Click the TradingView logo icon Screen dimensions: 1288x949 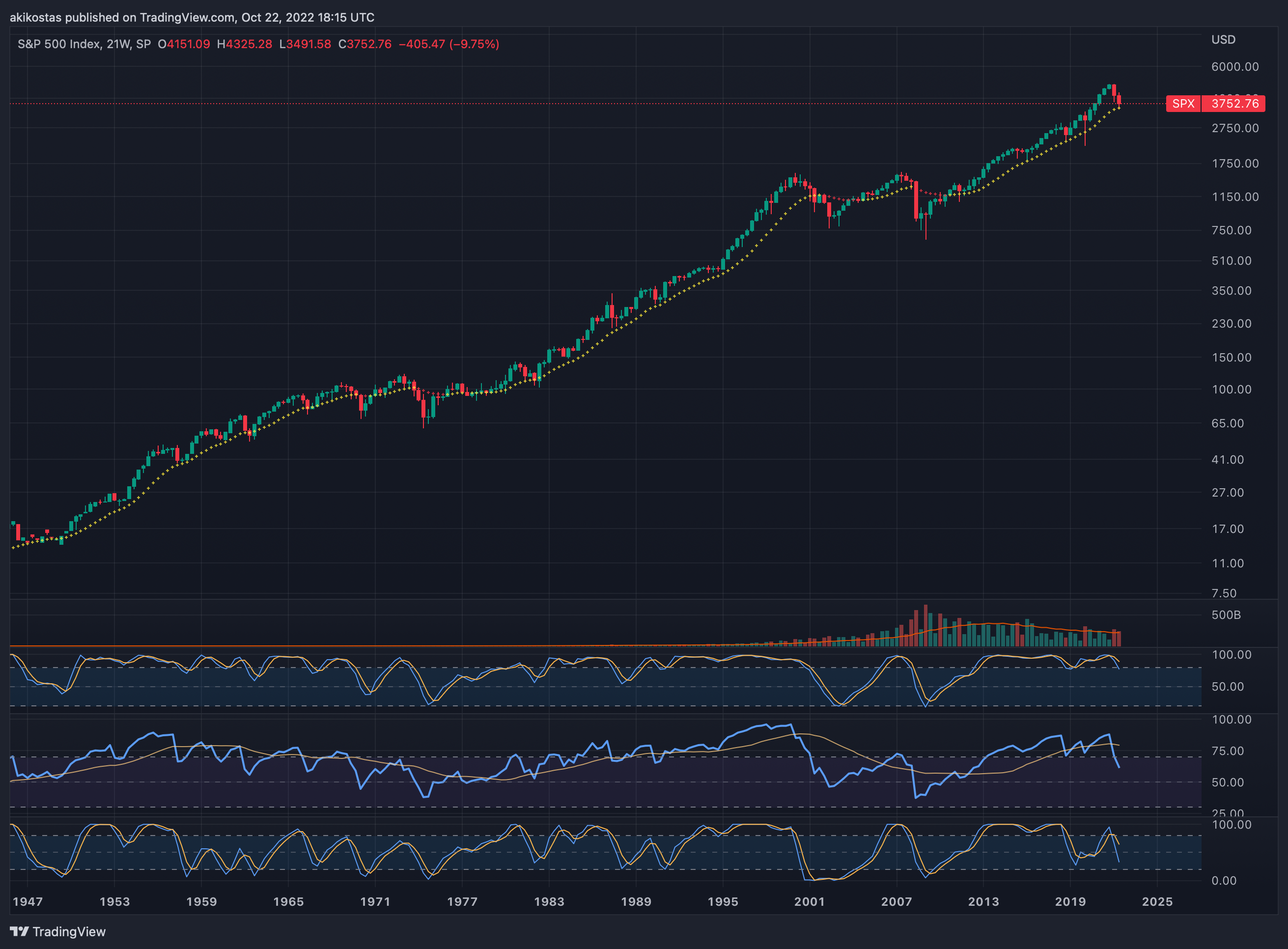(x=19, y=931)
